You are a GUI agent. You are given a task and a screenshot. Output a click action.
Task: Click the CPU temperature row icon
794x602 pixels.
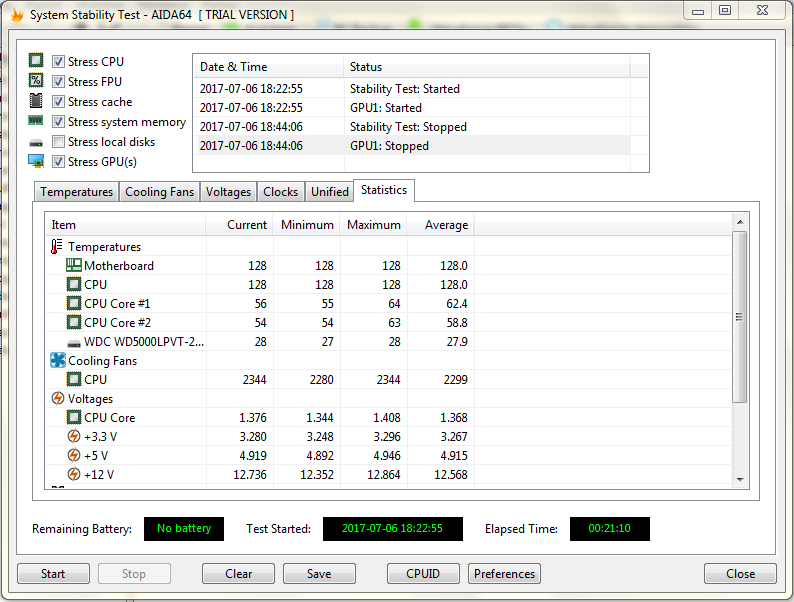pos(74,285)
